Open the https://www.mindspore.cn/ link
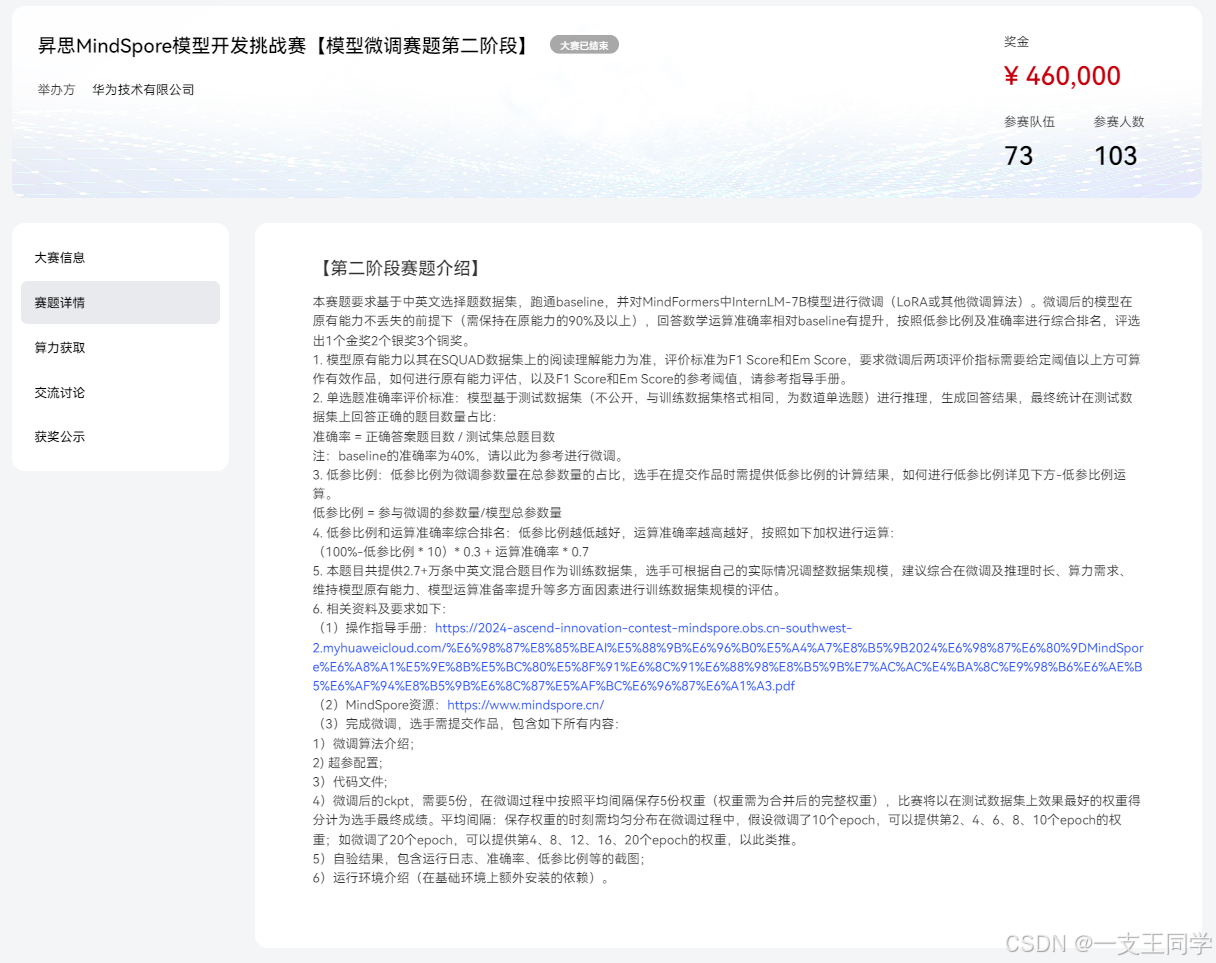The image size is (1216, 963). click(x=526, y=704)
